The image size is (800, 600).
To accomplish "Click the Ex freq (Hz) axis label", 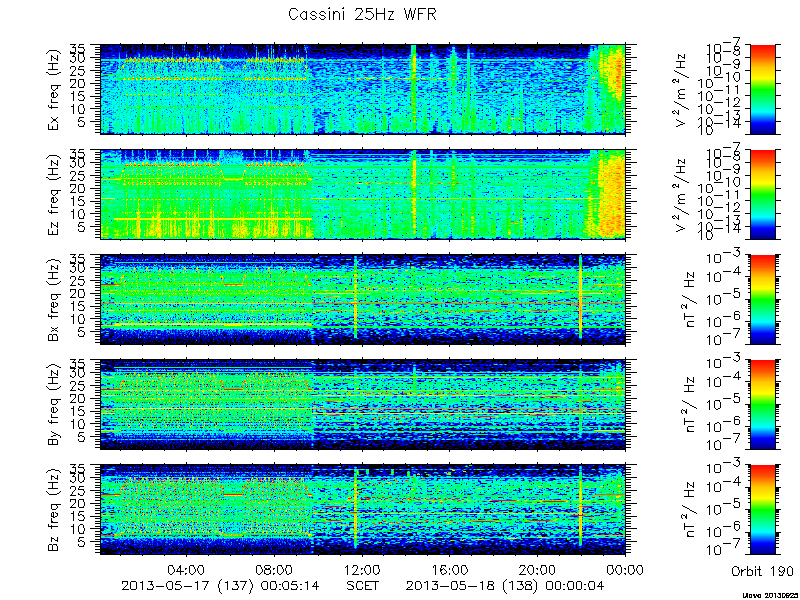I will click(x=54, y=89).
